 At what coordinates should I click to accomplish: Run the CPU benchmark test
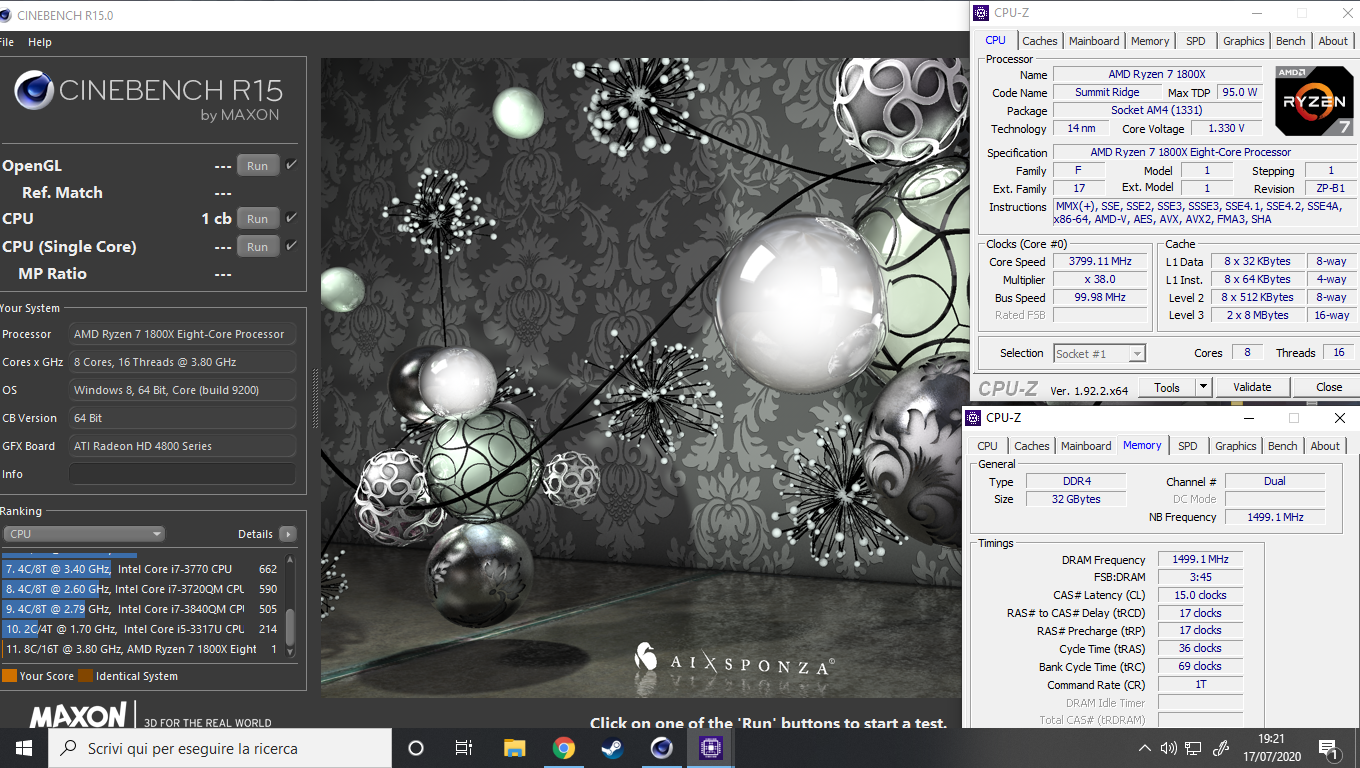pos(258,219)
